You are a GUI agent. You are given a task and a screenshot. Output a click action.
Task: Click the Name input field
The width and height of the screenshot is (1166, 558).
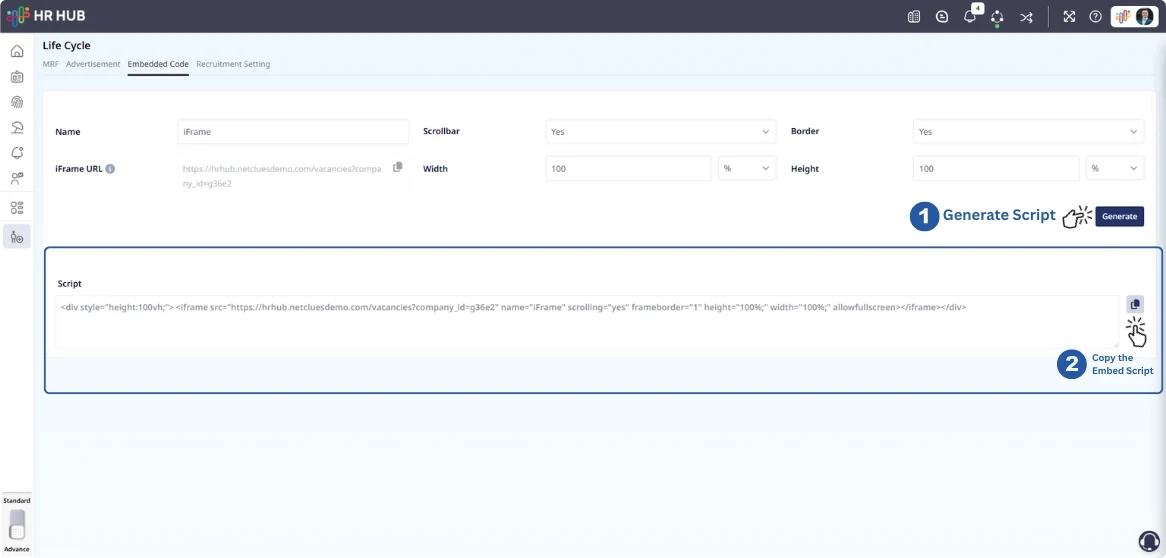tap(293, 131)
